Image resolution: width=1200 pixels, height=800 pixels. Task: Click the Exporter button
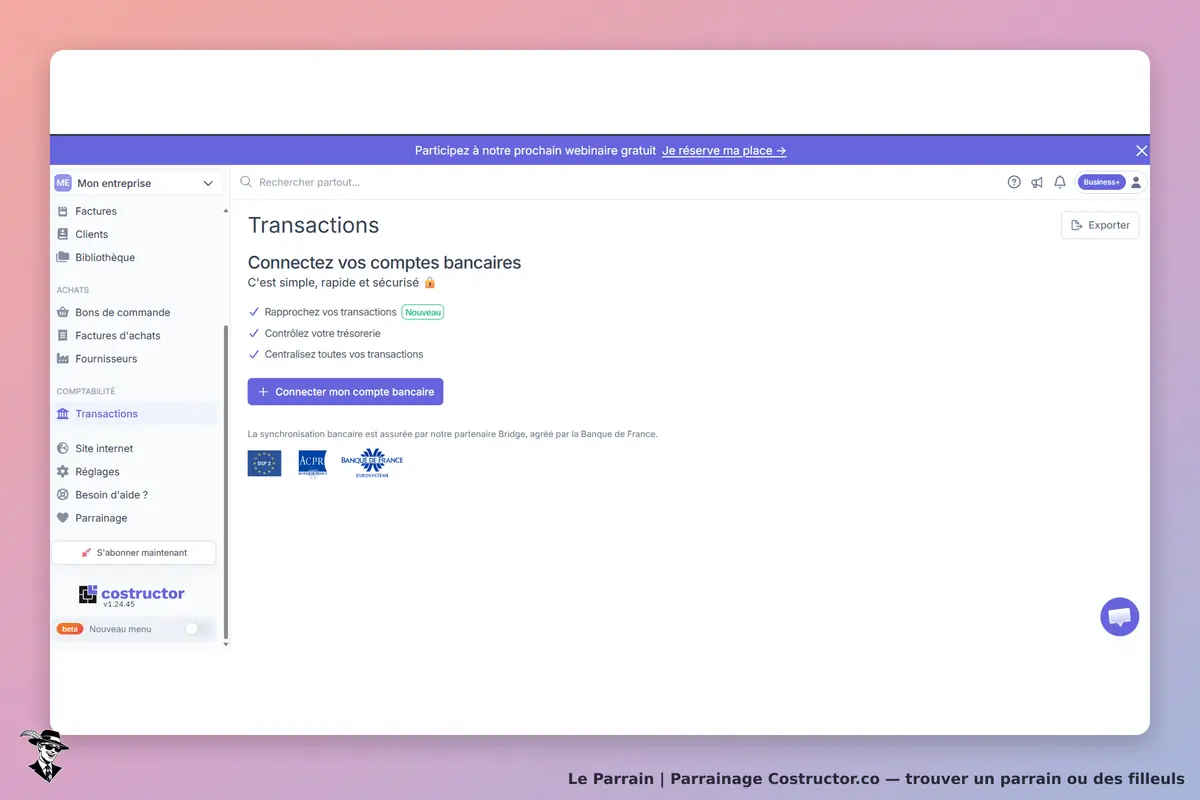point(1099,225)
